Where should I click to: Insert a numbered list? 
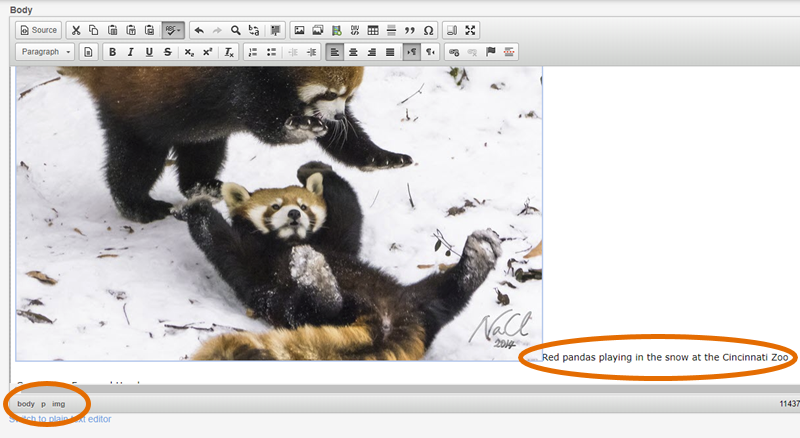pyautogui.click(x=253, y=52)
